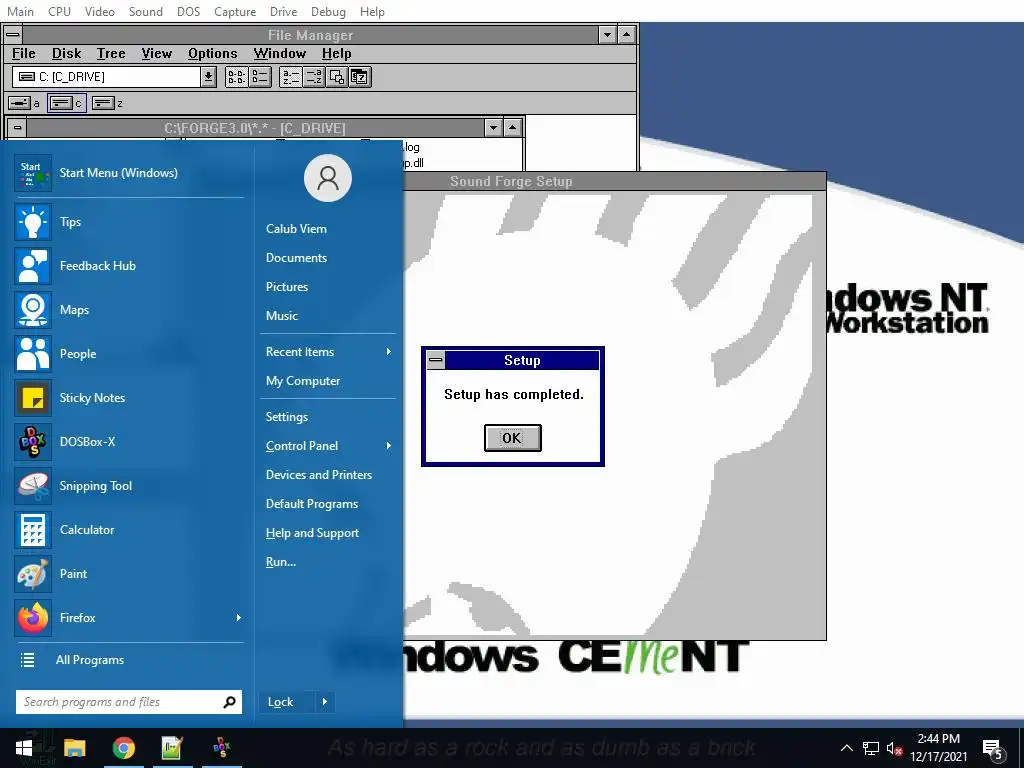
Task: Open the C: [C_DRIVE] drive dropdown
Action: tap(208, 77)
